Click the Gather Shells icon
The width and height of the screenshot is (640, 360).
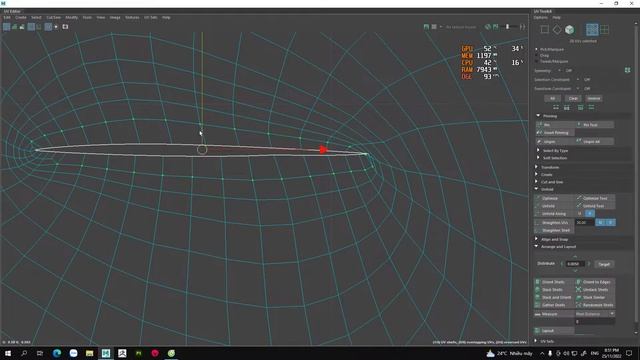coord(538,305)
